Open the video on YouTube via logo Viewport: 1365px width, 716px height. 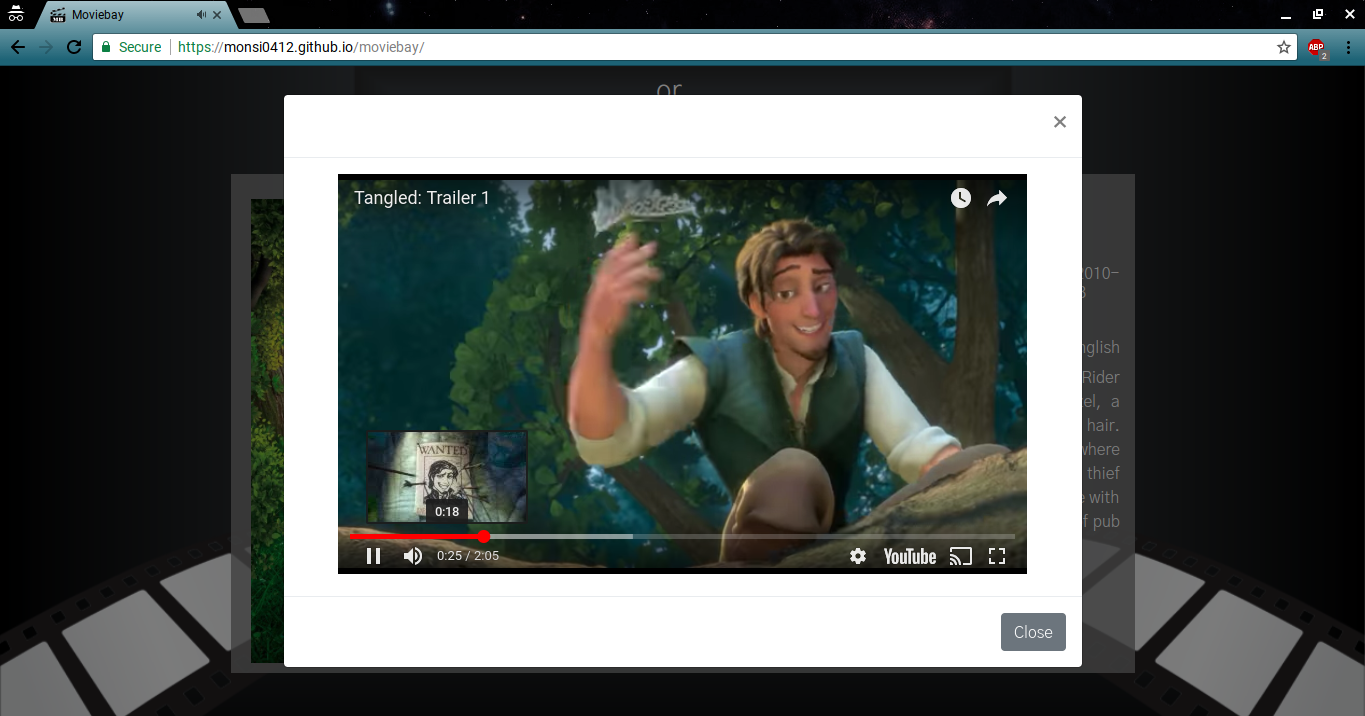click(x=910, y=556)
